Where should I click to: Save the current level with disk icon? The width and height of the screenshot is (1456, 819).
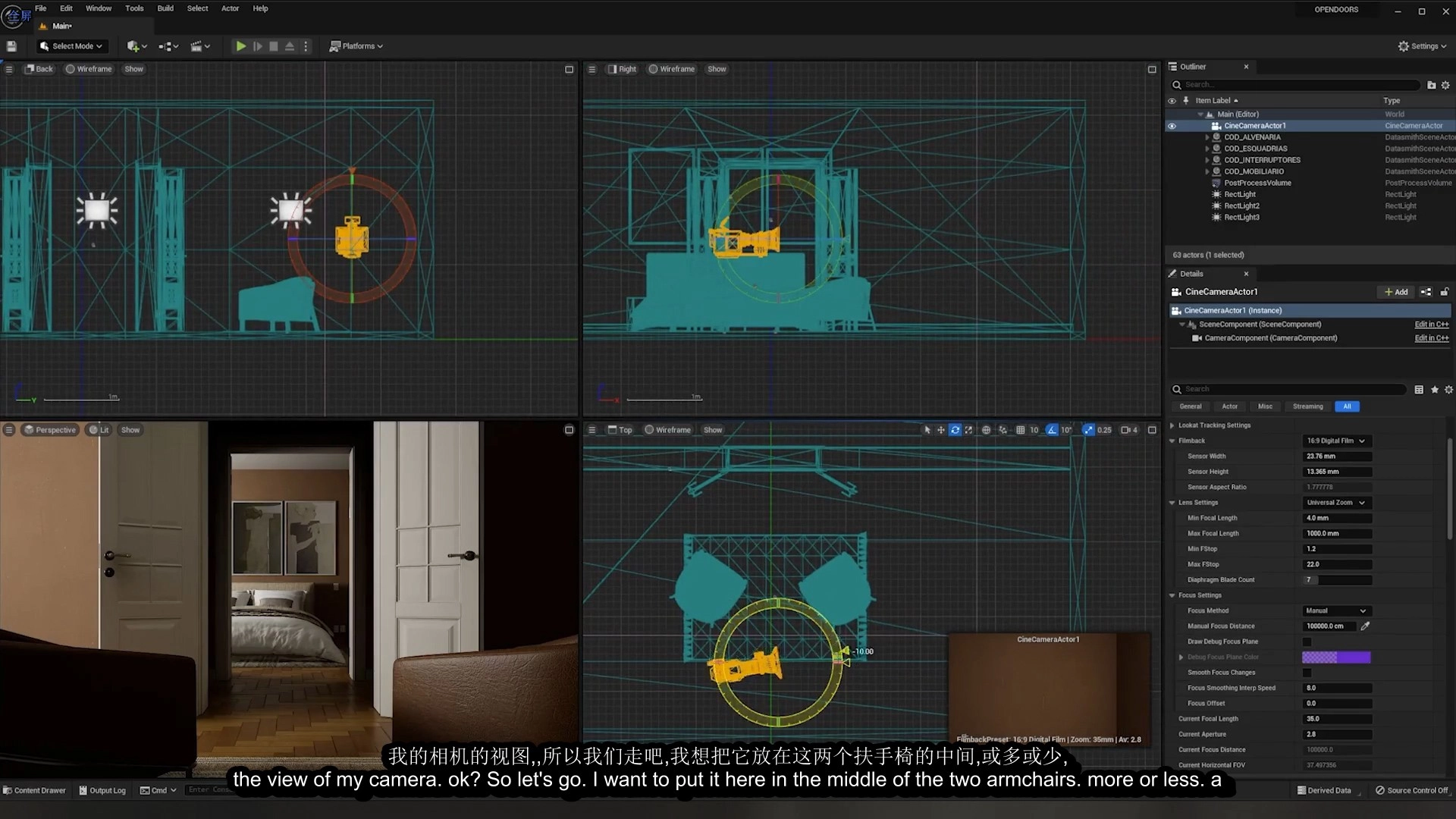(11, 46)
